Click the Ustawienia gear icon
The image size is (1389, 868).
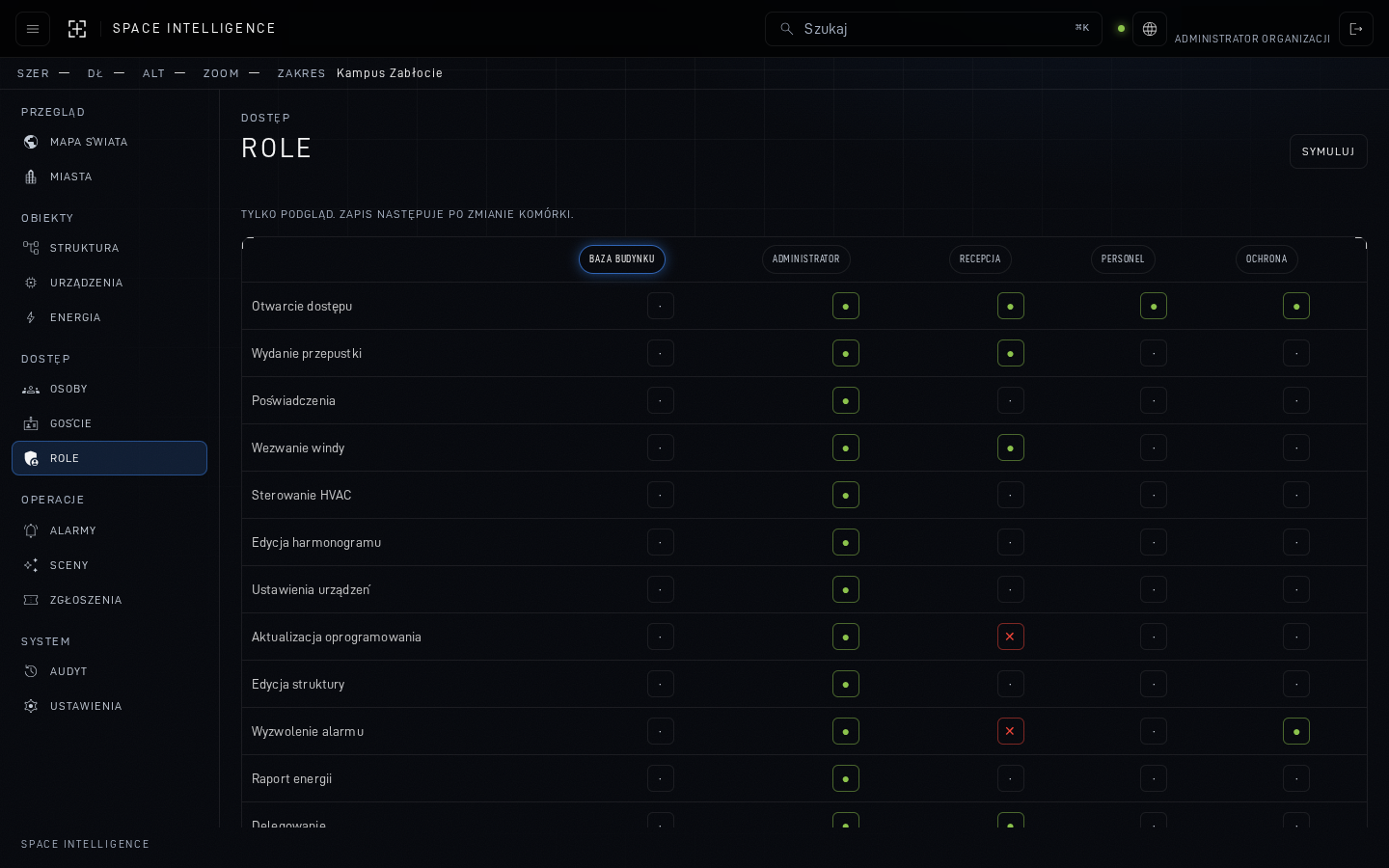point(31,706)
